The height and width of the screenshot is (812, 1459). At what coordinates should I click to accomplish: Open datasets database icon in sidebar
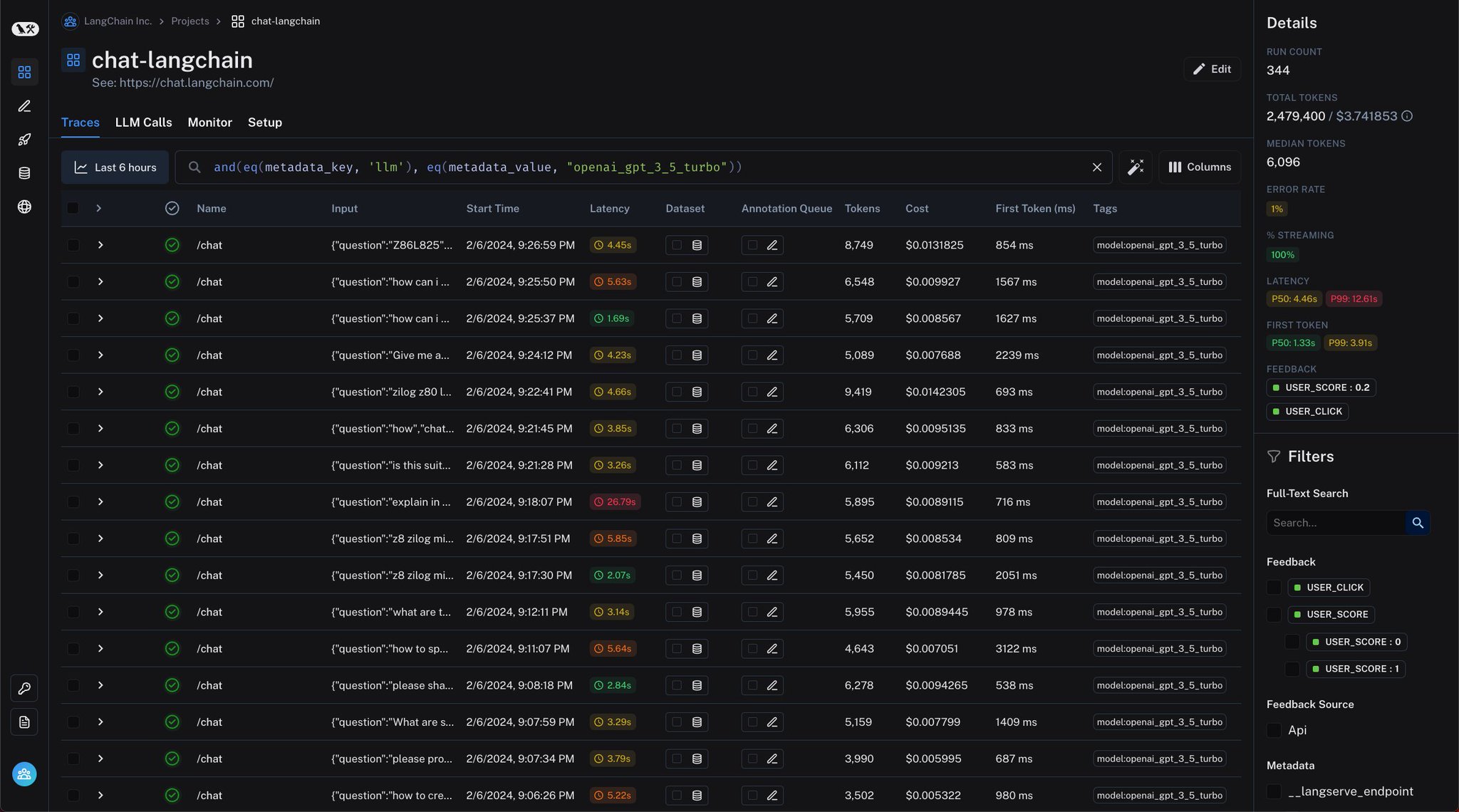24,173
